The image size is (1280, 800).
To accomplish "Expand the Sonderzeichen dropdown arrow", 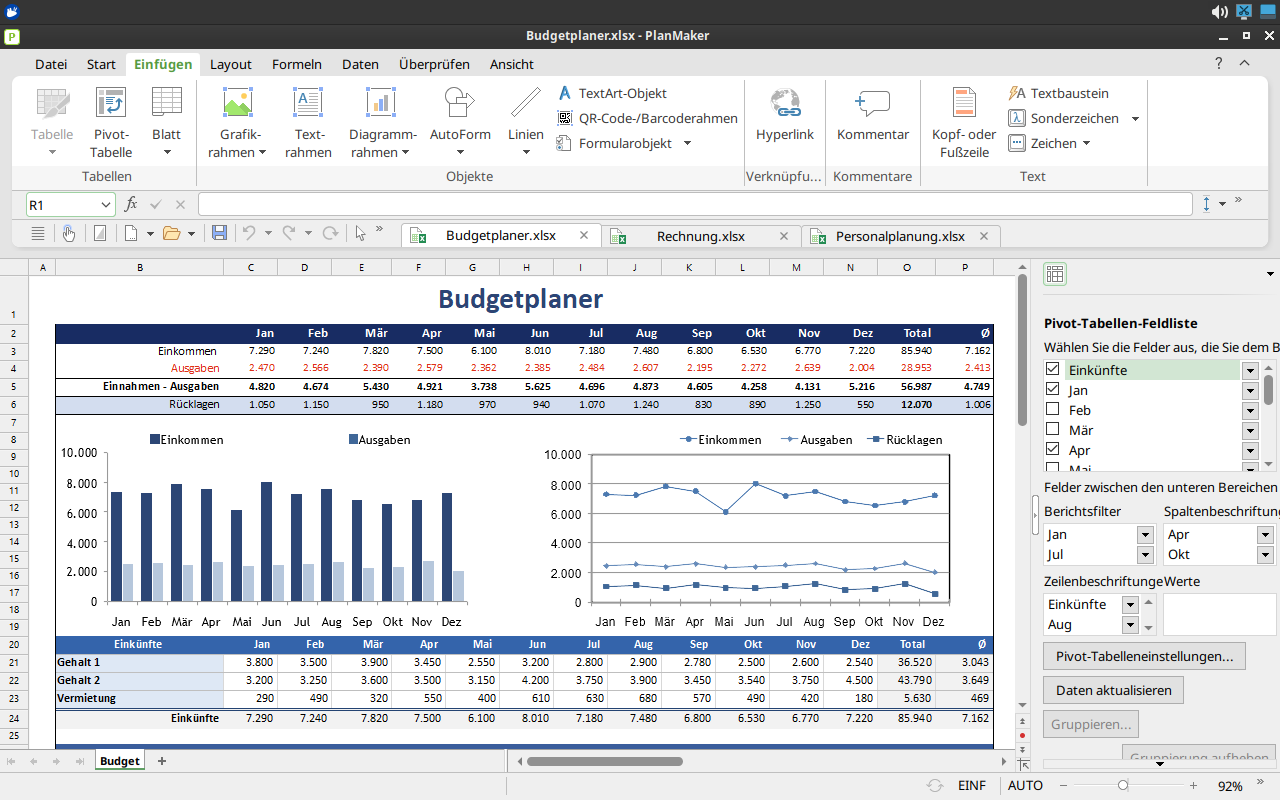I will point(1135,118).
